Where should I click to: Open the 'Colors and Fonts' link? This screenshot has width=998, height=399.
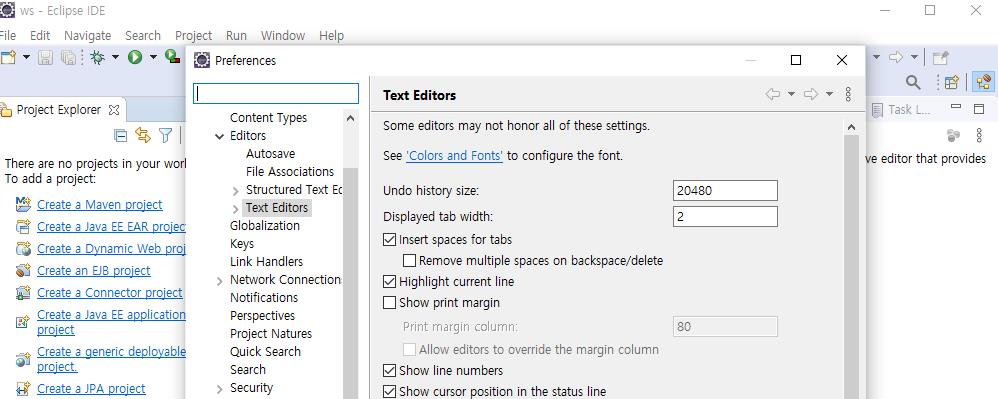(x=454, y=155)
